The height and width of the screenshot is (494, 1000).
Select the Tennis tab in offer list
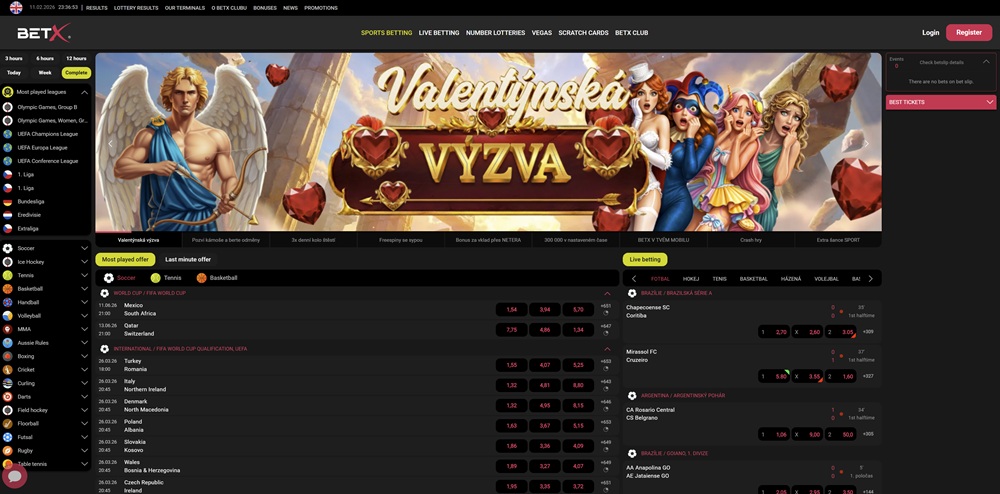166,278
